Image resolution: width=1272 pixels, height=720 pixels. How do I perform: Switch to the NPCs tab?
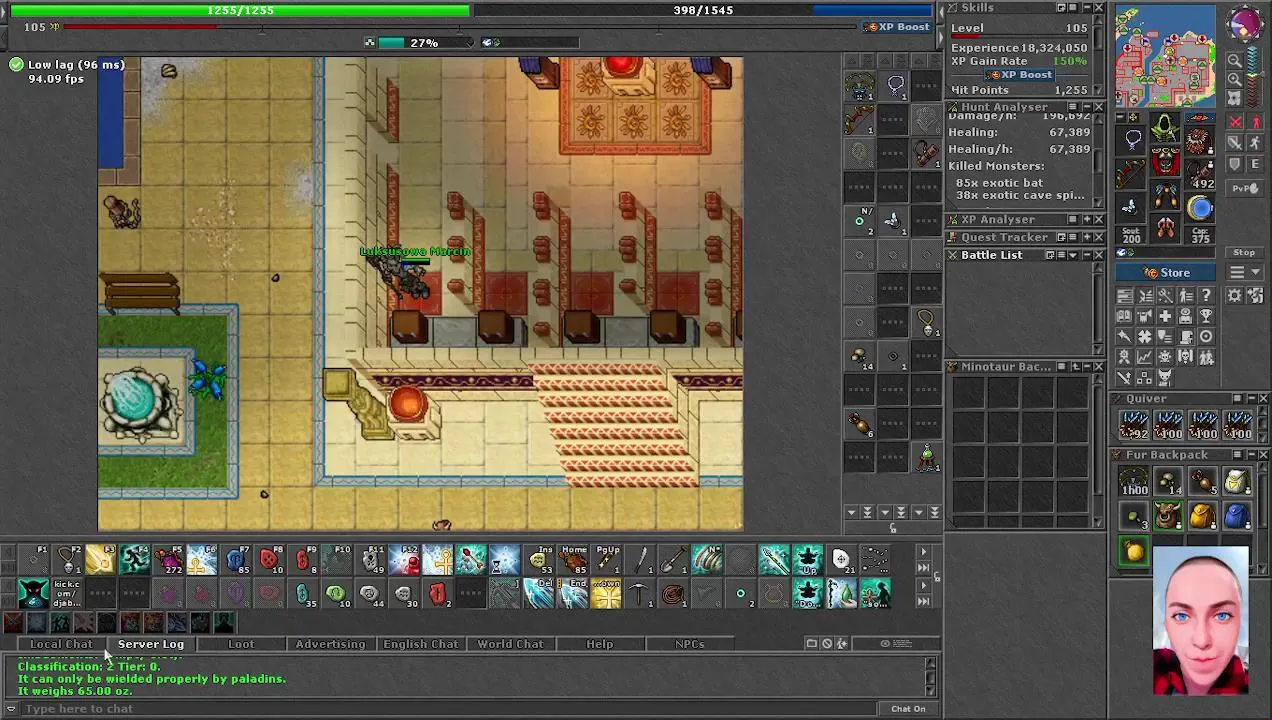[x=689, y=644]
